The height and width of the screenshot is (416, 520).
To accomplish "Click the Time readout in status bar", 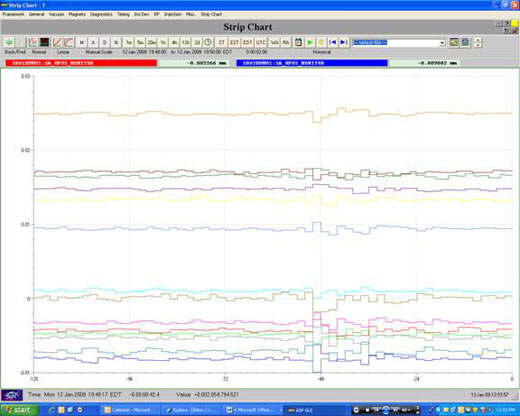I will point(75,395).
